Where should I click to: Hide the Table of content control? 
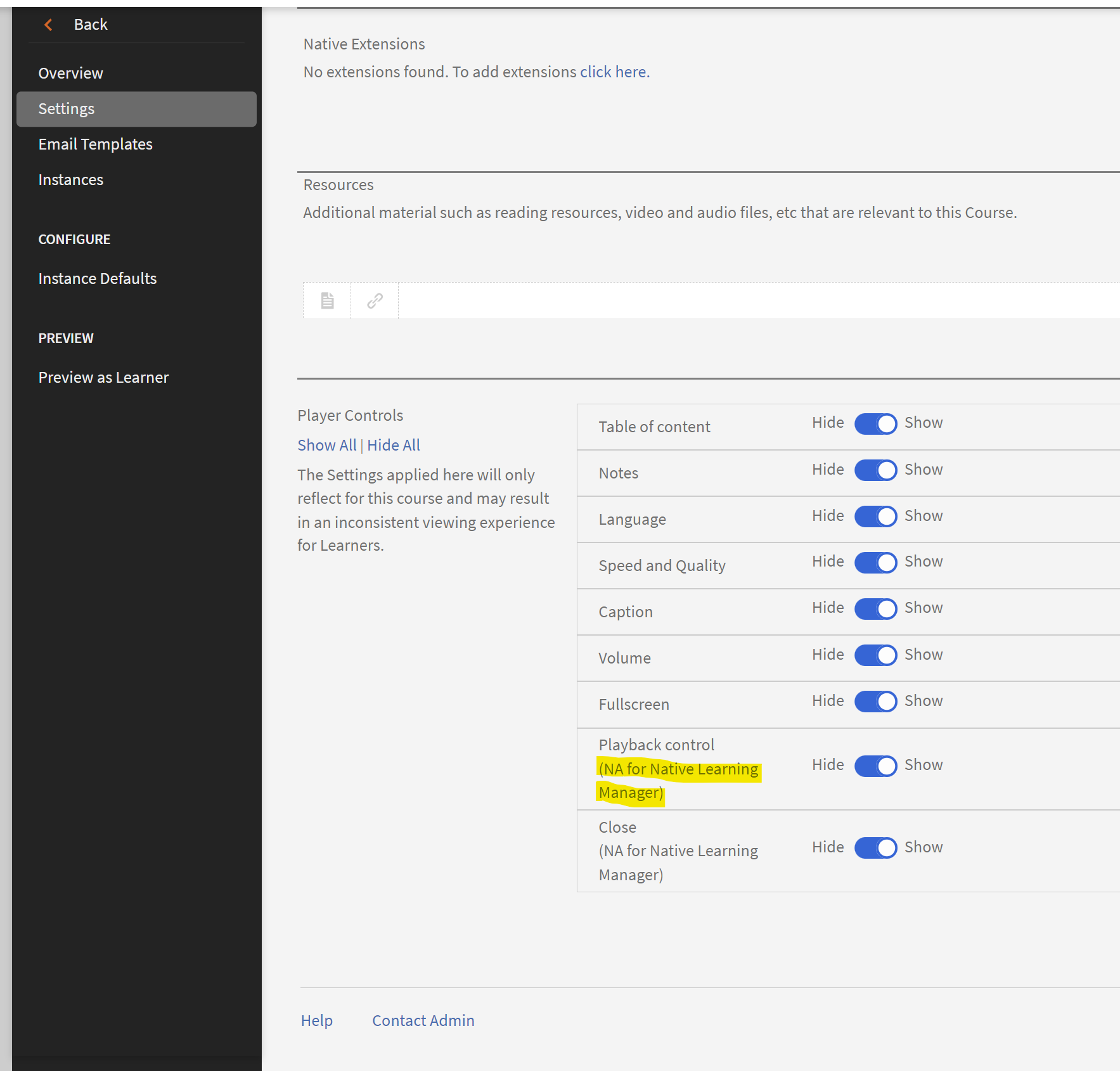coord(875,423)
